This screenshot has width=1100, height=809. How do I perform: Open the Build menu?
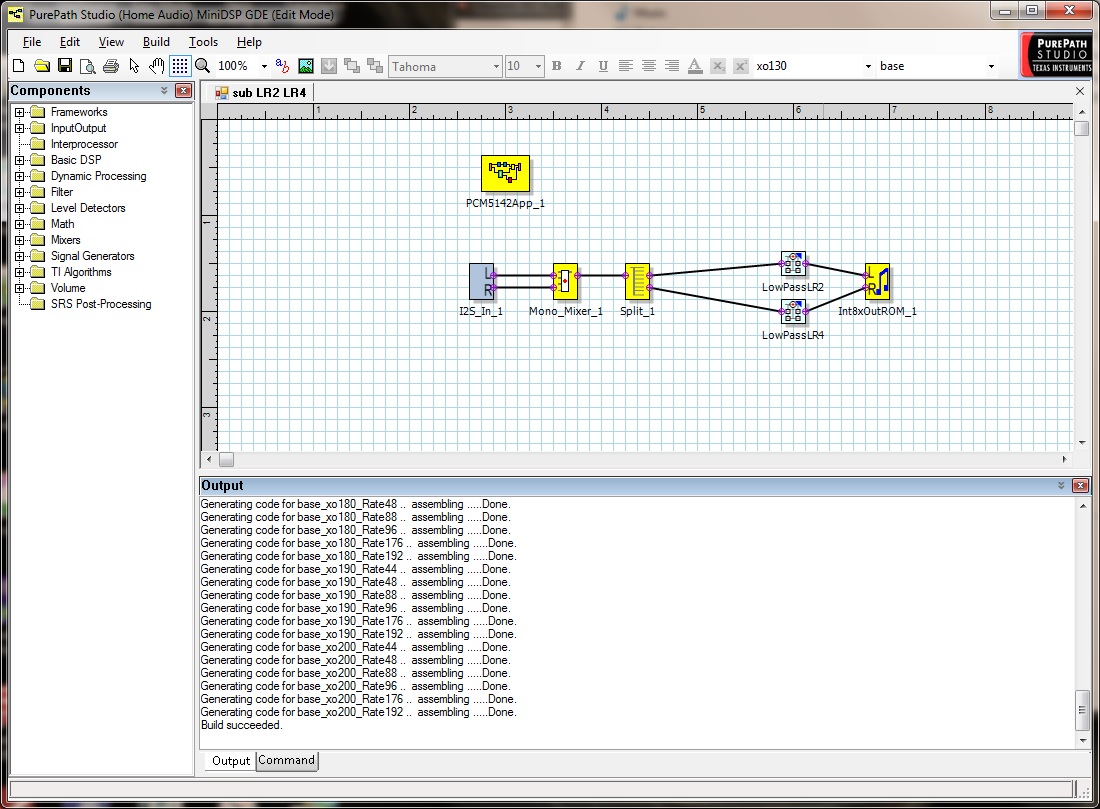pyautogui.click(x=156, y=42)
